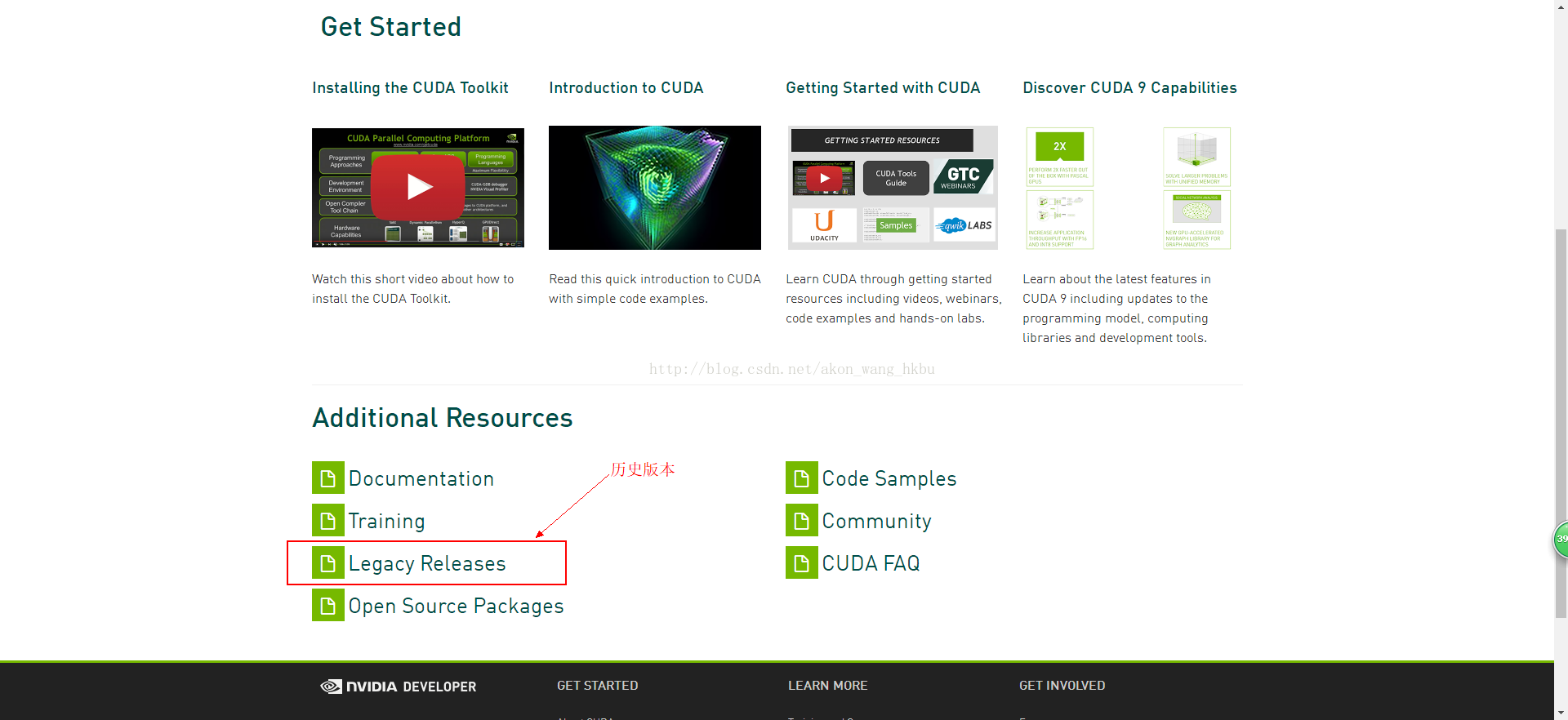
Task: Click the Training file icon
Action: (327, 520)
